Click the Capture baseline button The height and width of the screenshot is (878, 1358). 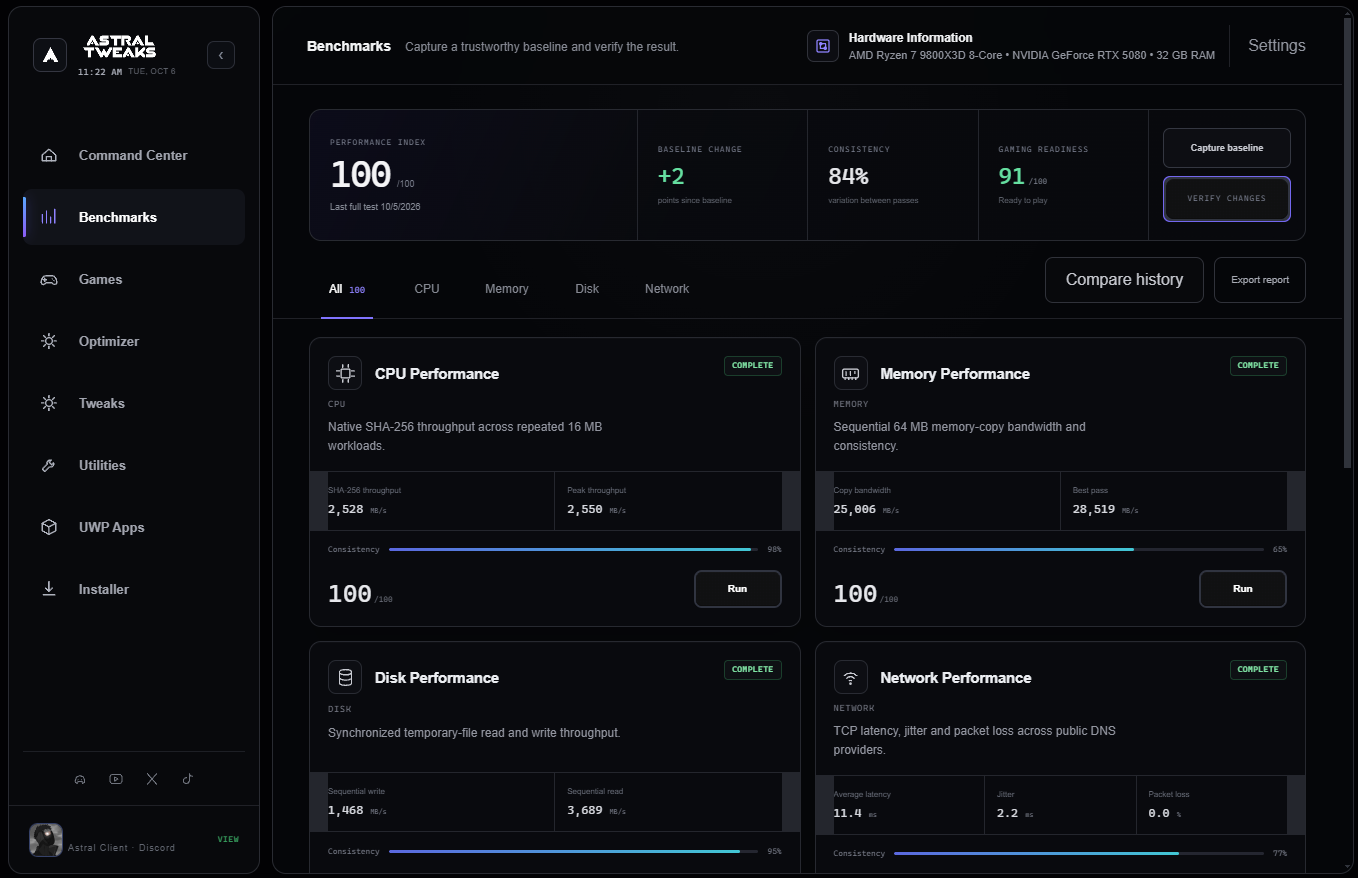pyautogui.click(x=1227, y=148)
